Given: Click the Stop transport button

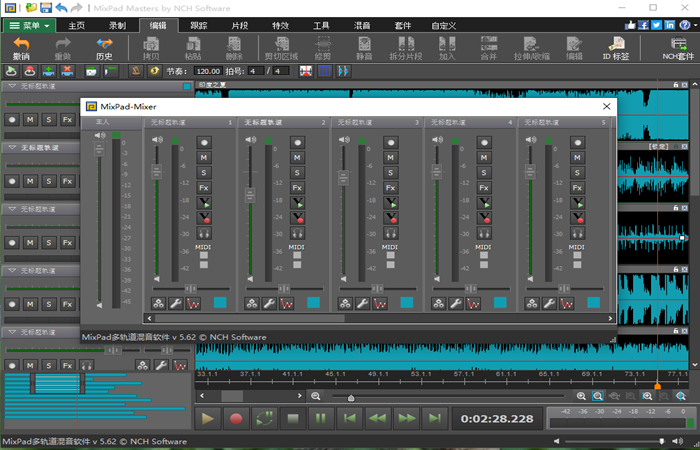Looking at the screenshot, I should tap(293, 419).
